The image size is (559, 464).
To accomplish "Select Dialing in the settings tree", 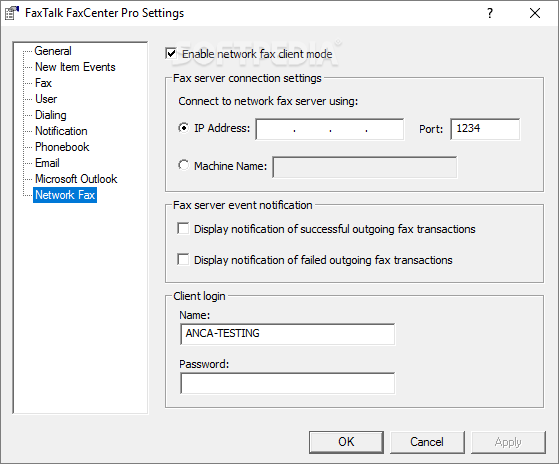I will [51, 115].
